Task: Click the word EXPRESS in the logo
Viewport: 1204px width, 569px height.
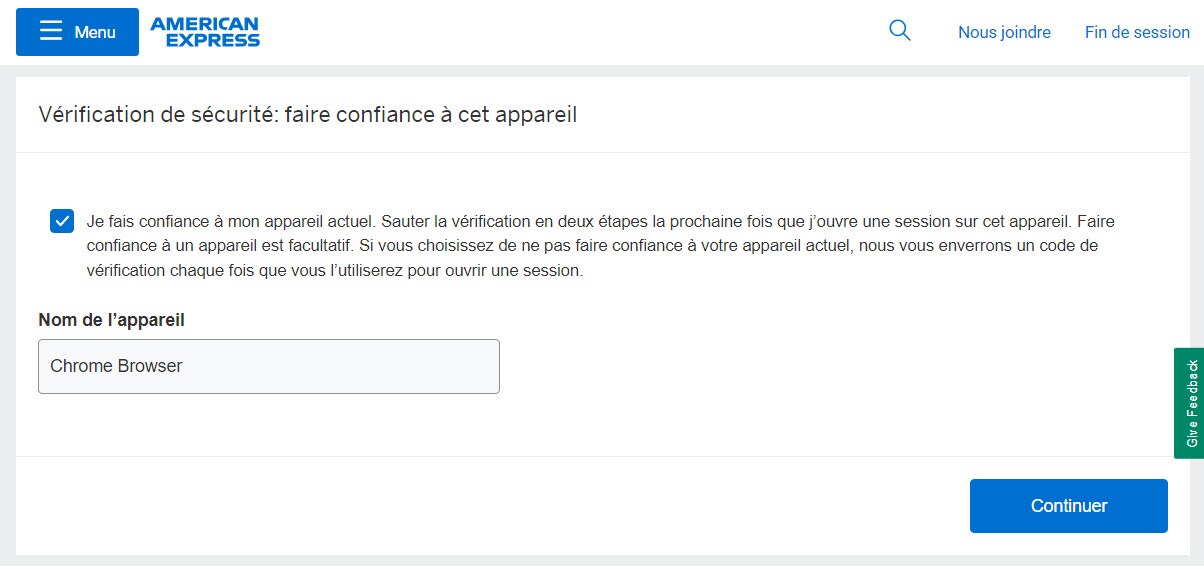Action: click(x=212, y=40)
